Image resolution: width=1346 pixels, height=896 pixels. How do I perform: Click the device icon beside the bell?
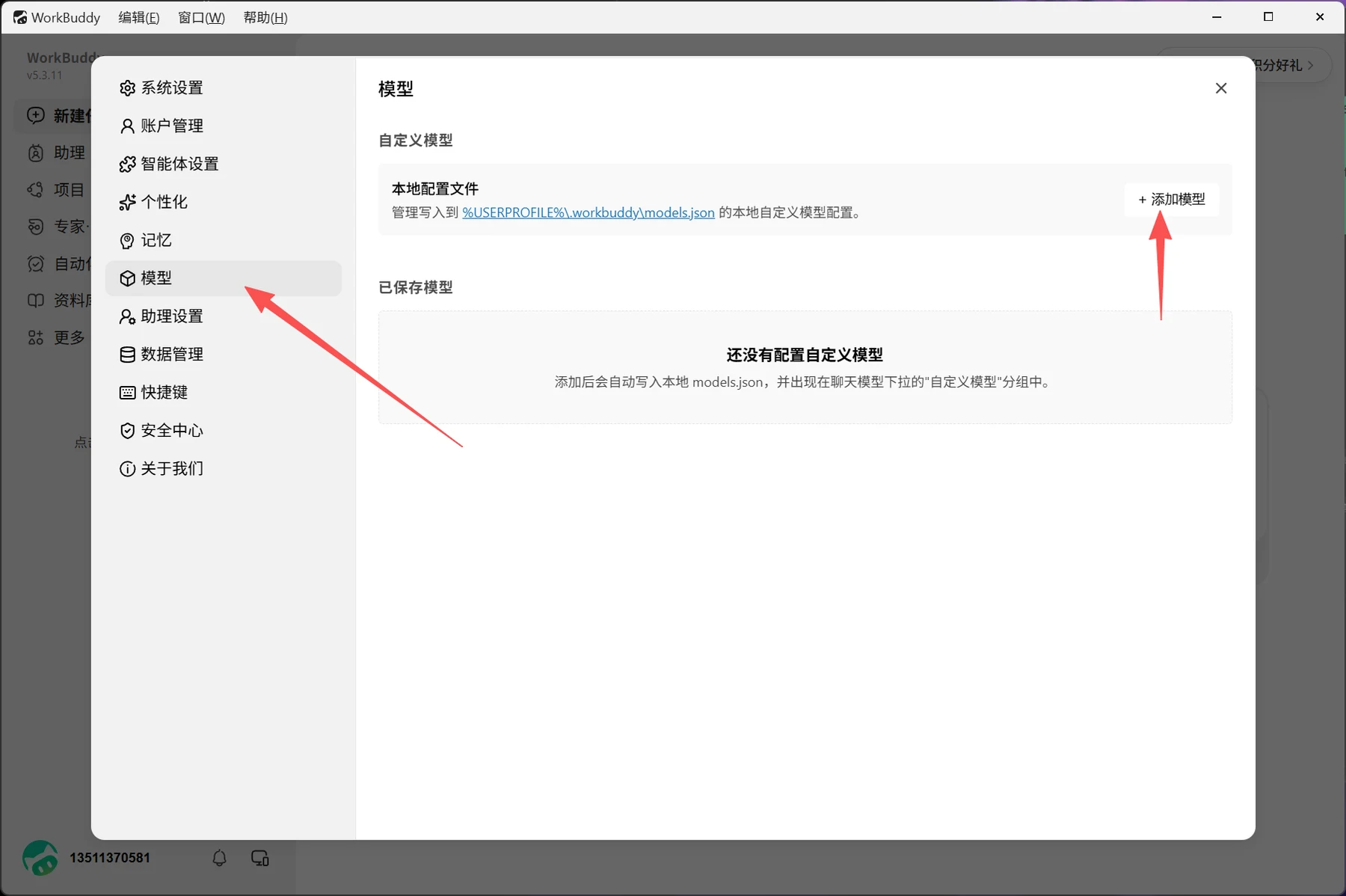[x=260, y=858]
